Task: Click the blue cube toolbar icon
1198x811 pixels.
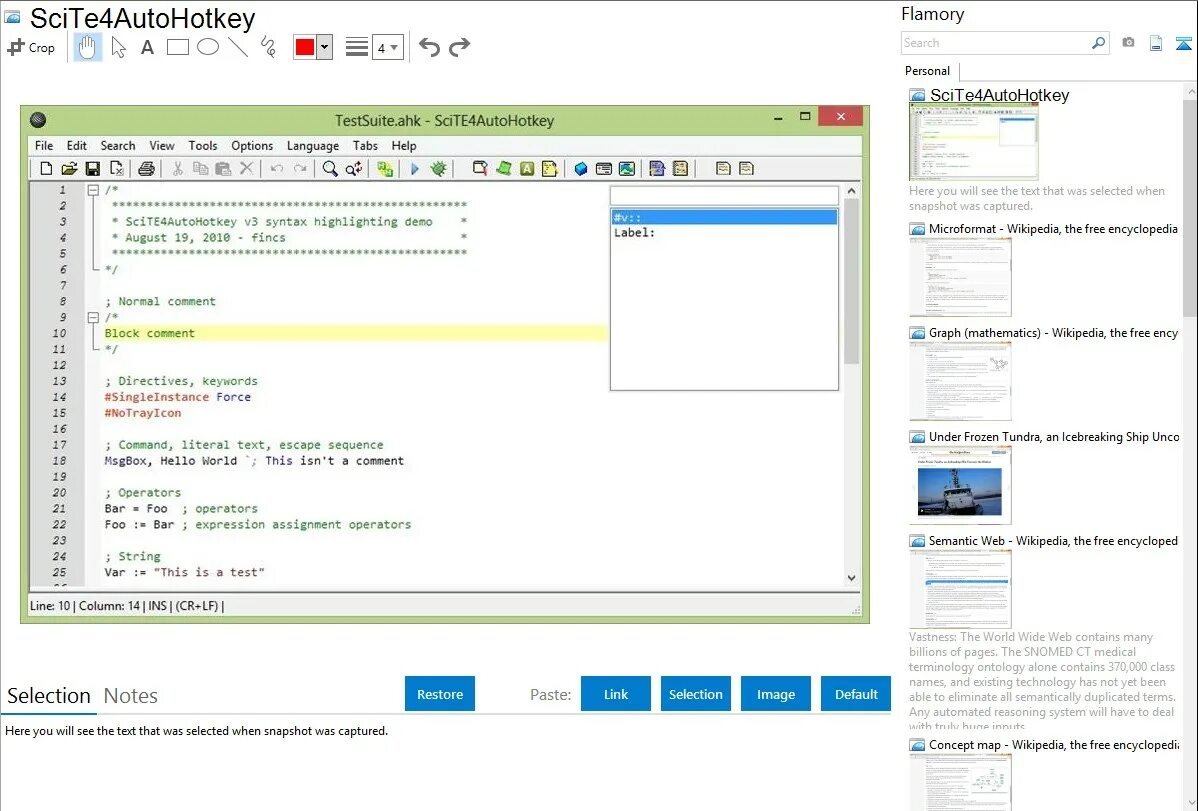Action: tap(581, 169)
